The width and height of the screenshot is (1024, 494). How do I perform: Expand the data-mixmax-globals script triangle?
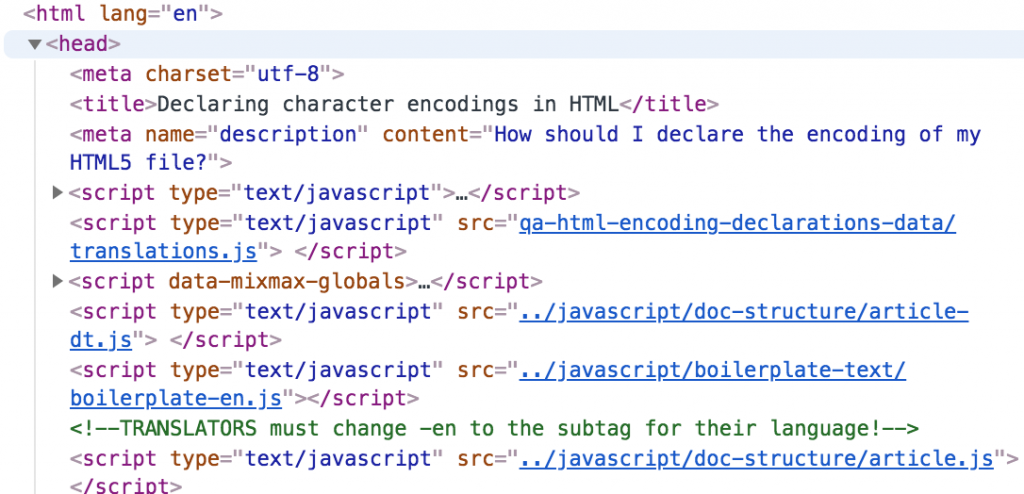tap(57, 281)
